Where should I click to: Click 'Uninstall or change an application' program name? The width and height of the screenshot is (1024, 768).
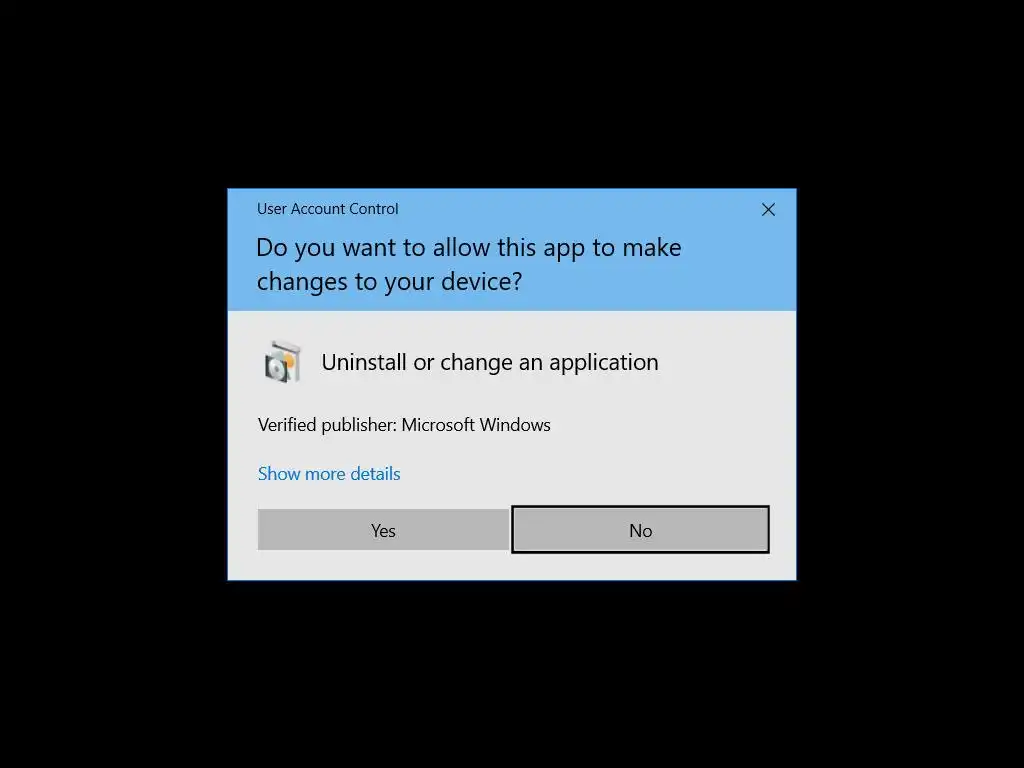[x=490, y=362]
